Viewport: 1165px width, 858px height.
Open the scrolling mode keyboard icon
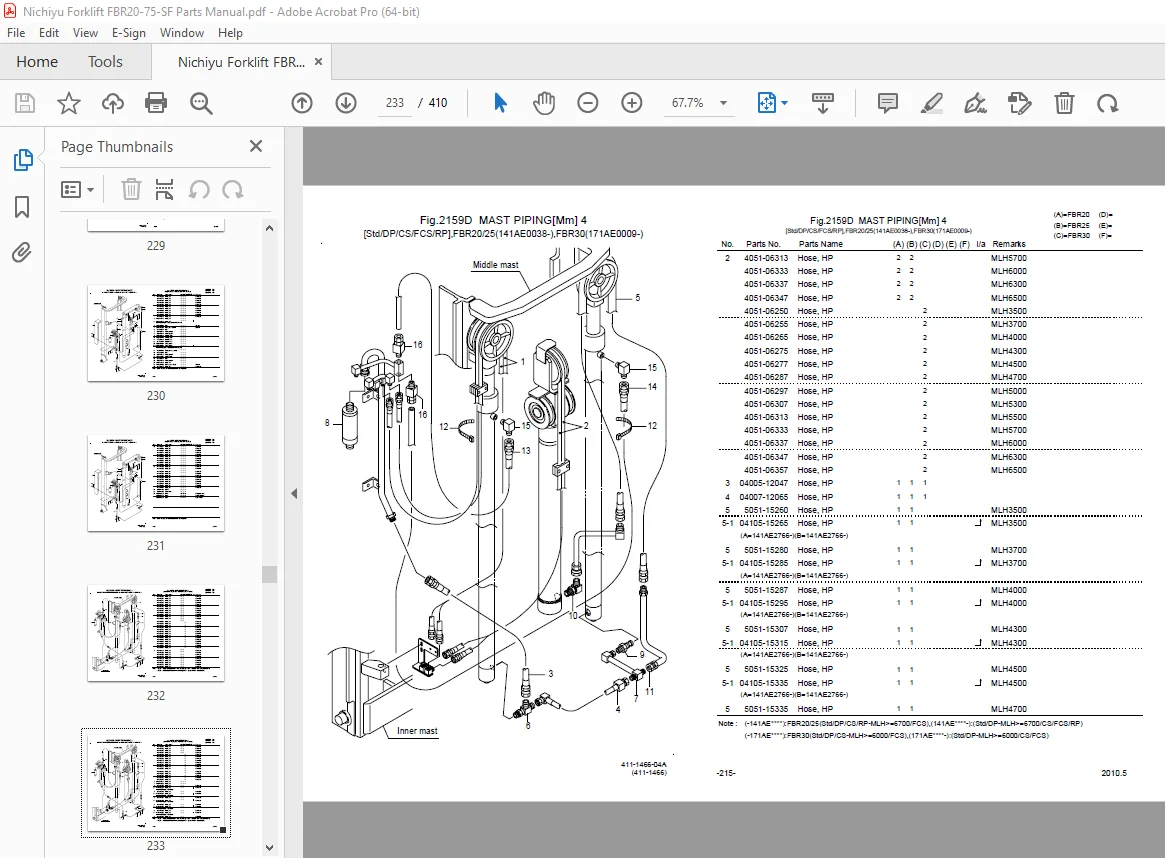click(822, 103)
